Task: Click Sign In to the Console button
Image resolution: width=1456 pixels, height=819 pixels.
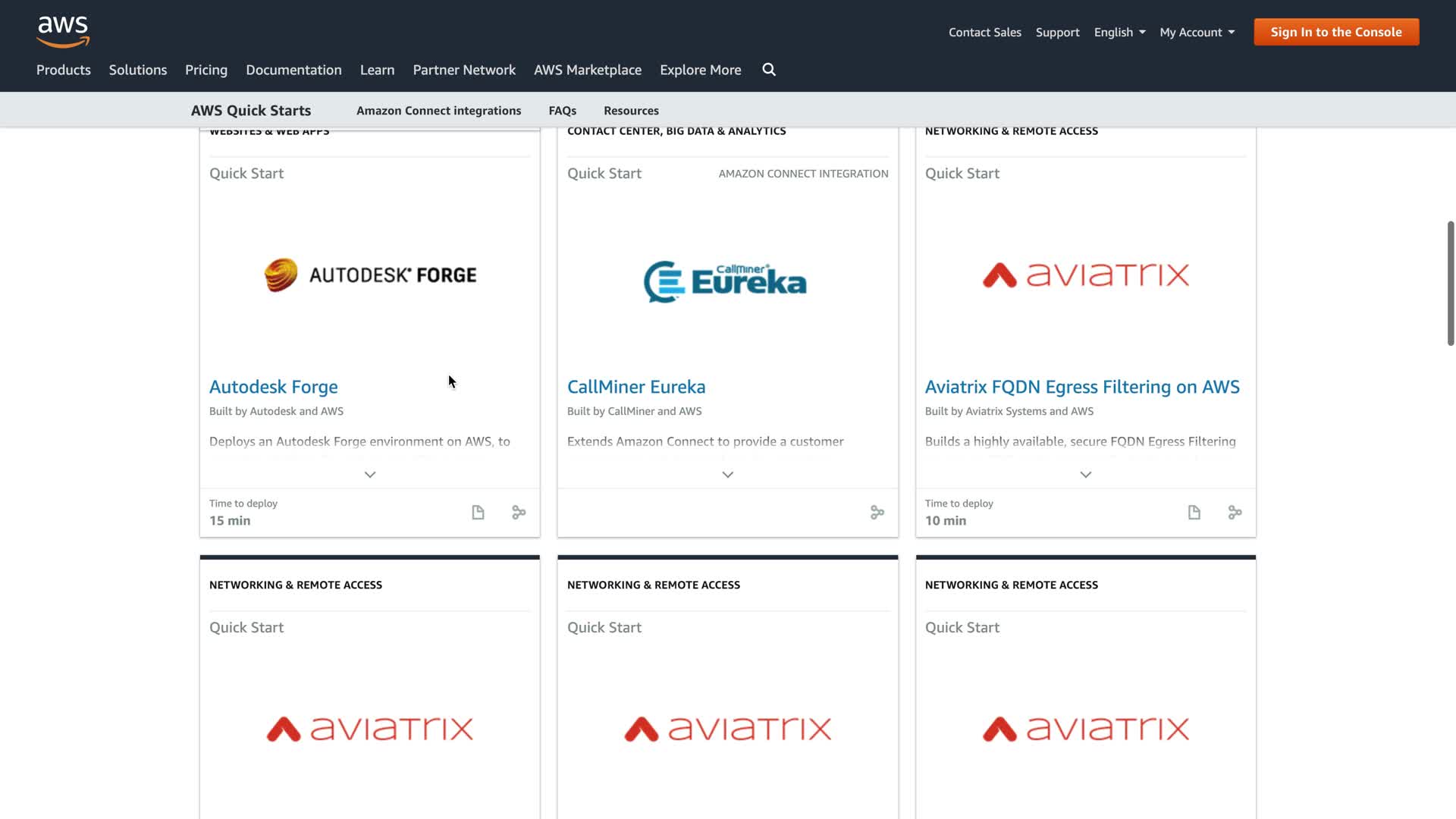Action: (1336, 32)
